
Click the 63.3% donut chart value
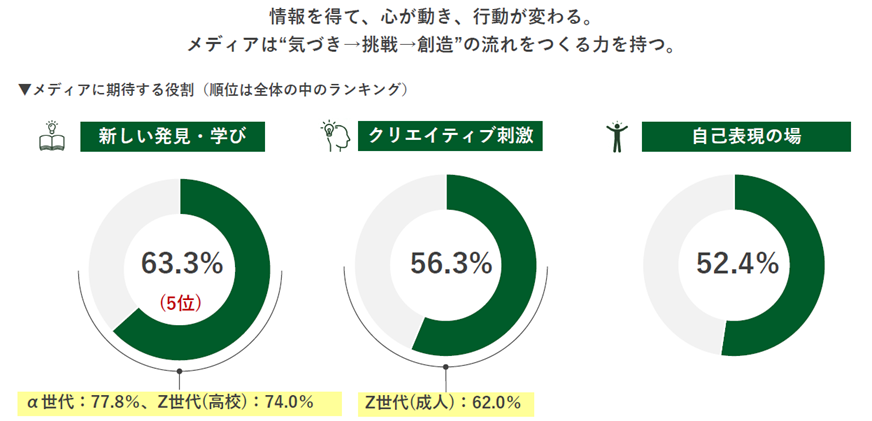click(181, 263)
